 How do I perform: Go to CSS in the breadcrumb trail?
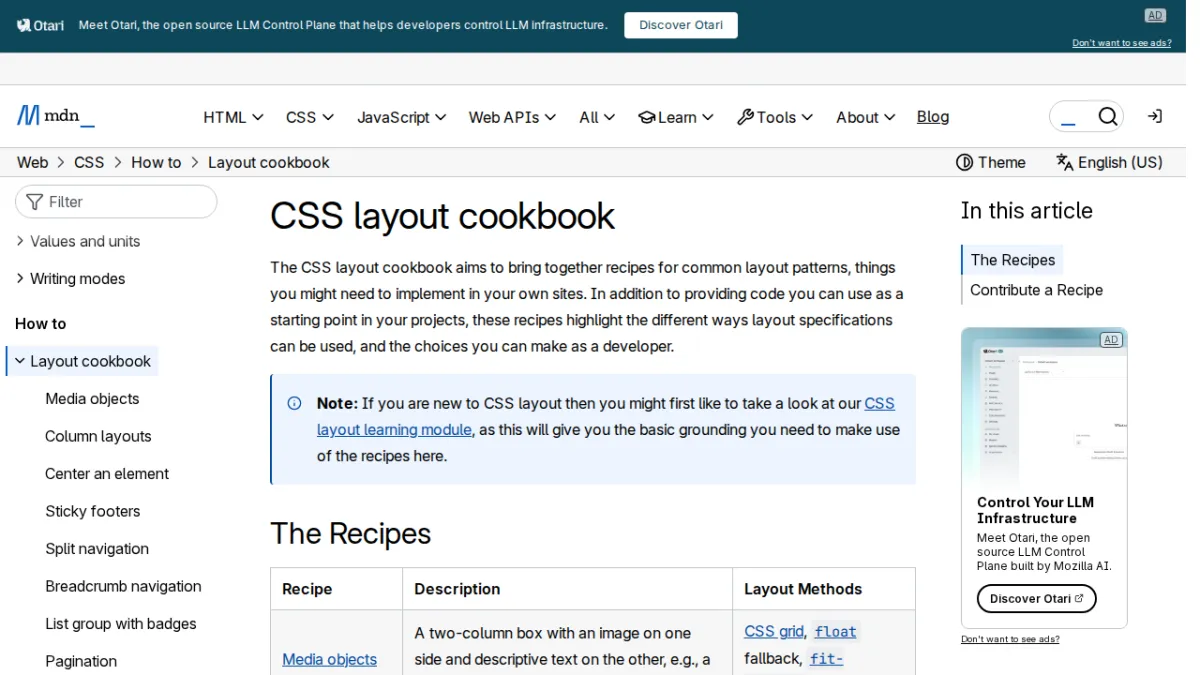pyautogui.click(x=89, y=162)
